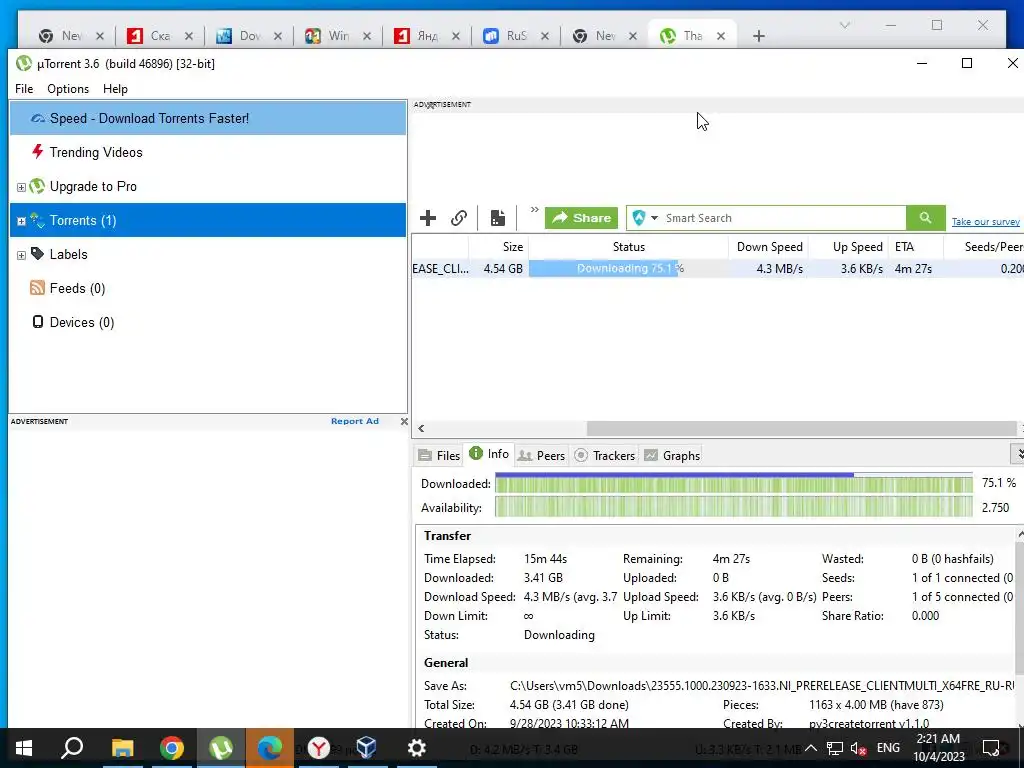Click the torrent list horizontal scrollbar
This screenshot has height=768, width=1024.
click(801, 429)
